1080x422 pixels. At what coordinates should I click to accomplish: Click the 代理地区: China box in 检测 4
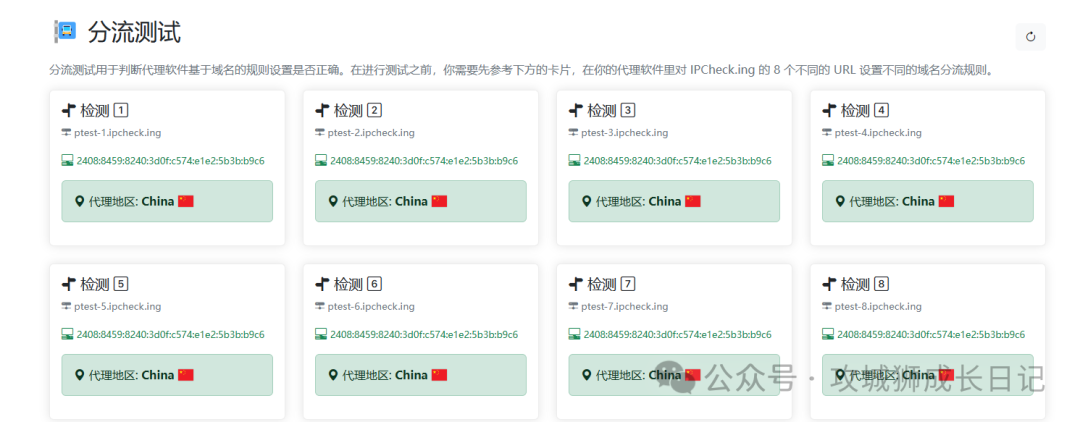tap(928, 201)
